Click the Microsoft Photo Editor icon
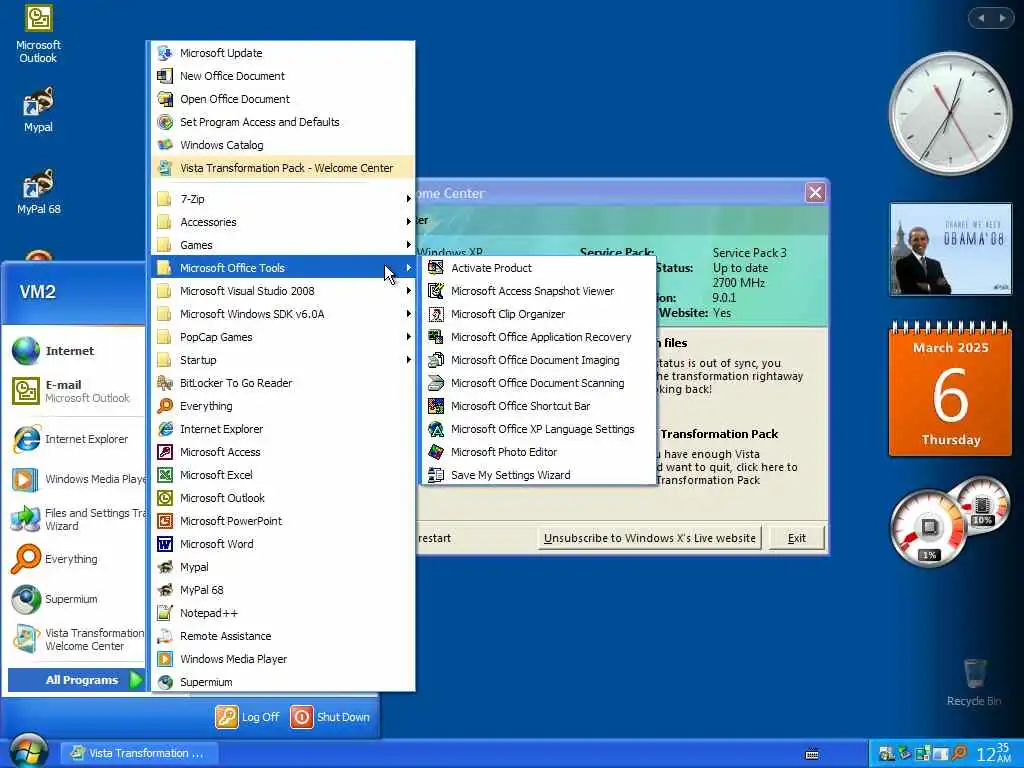This screenshot has height=768, width=1024. coord(436,452)
